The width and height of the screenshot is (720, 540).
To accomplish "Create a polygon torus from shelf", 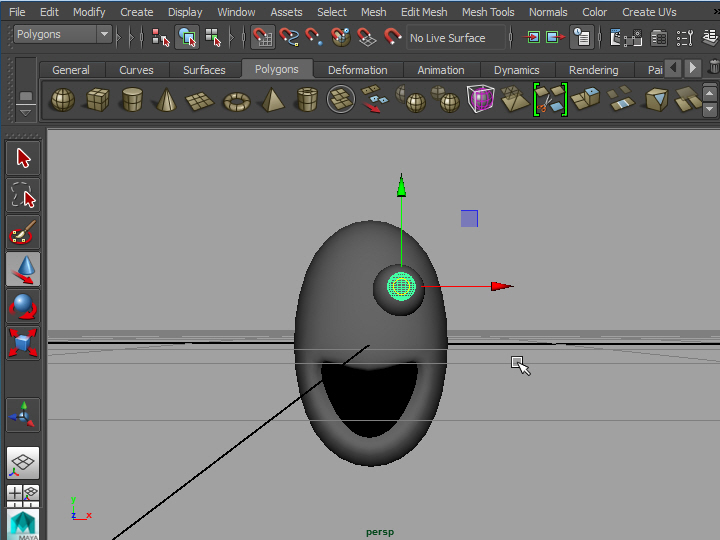I will 237,100.
